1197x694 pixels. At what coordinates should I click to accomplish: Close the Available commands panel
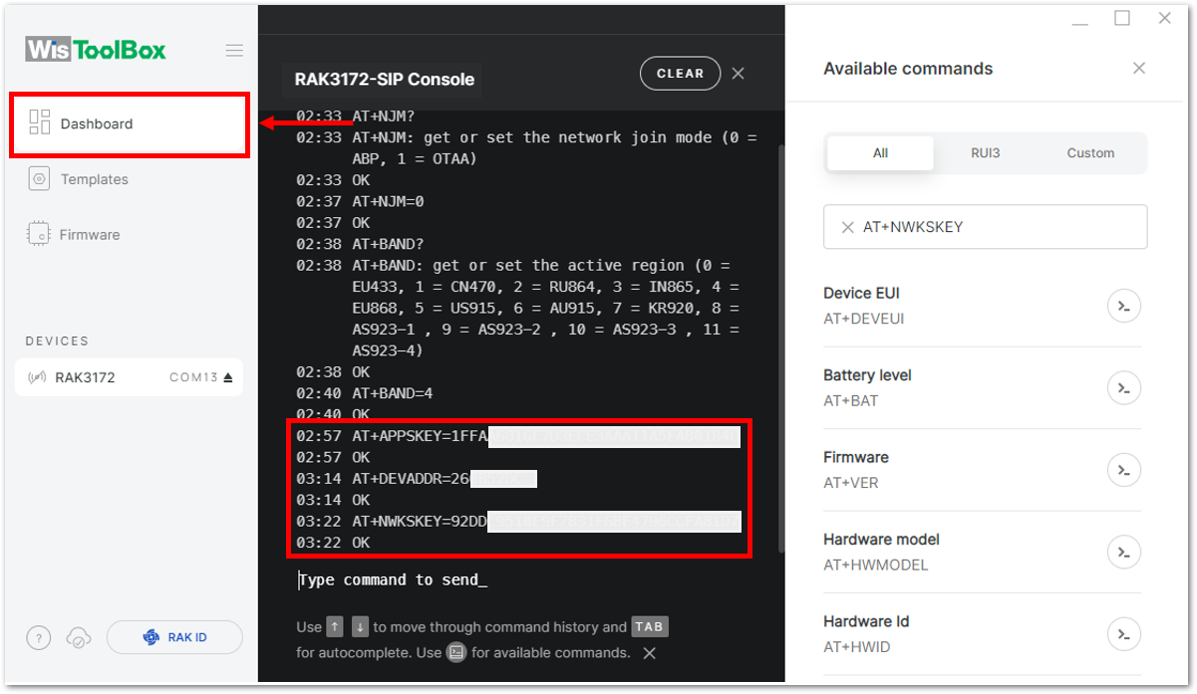click(1139, 69)
